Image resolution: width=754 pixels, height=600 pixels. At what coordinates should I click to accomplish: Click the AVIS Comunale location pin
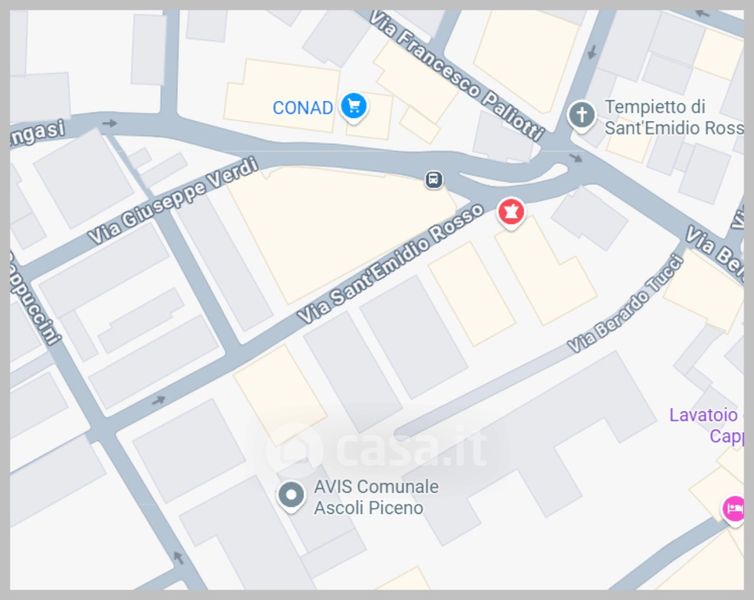click(291, 496)
